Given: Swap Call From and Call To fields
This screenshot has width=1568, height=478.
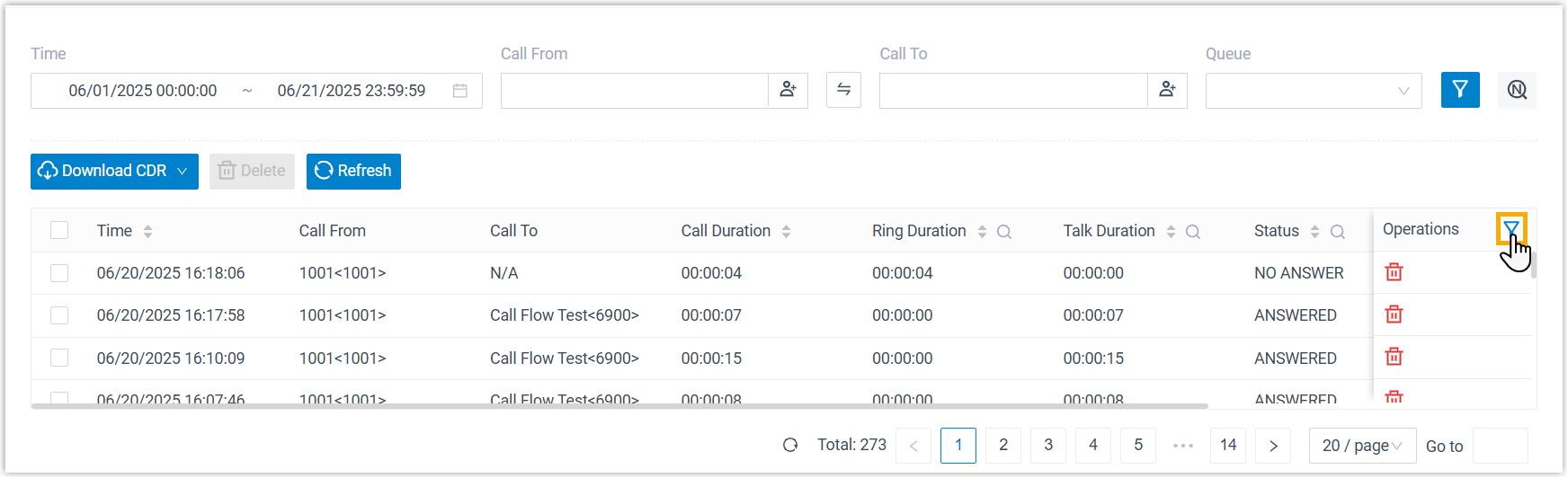Looking at the screenshot, I should [843, 90].
